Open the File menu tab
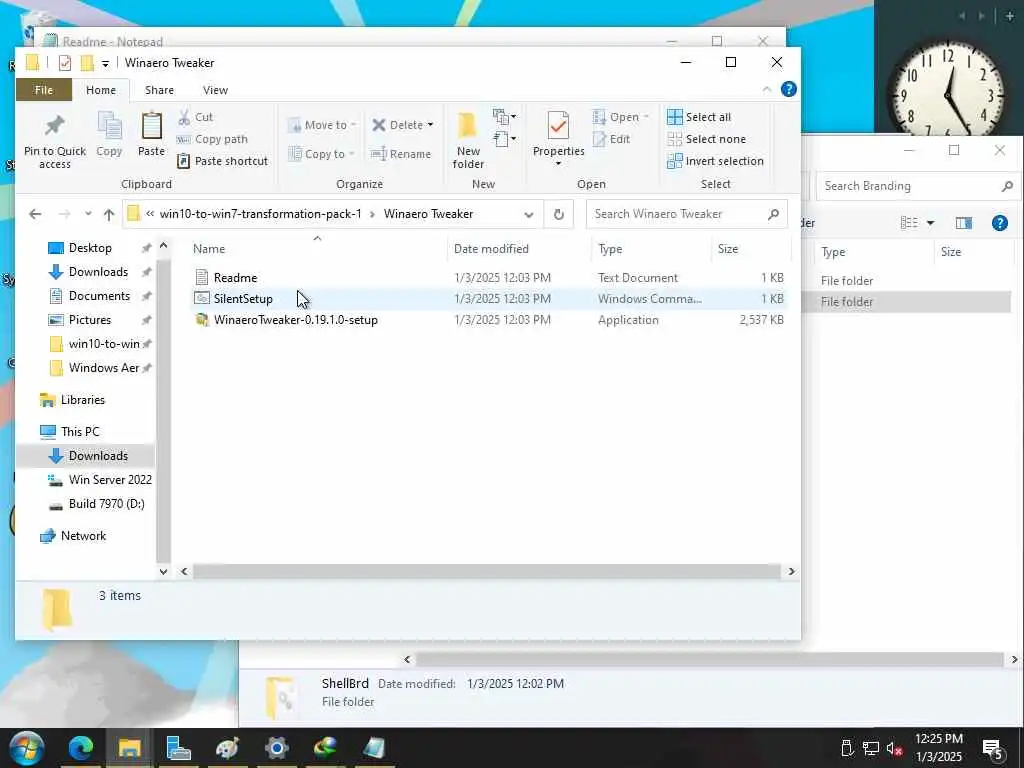The image size is (1024, 768). click(44, 90)
